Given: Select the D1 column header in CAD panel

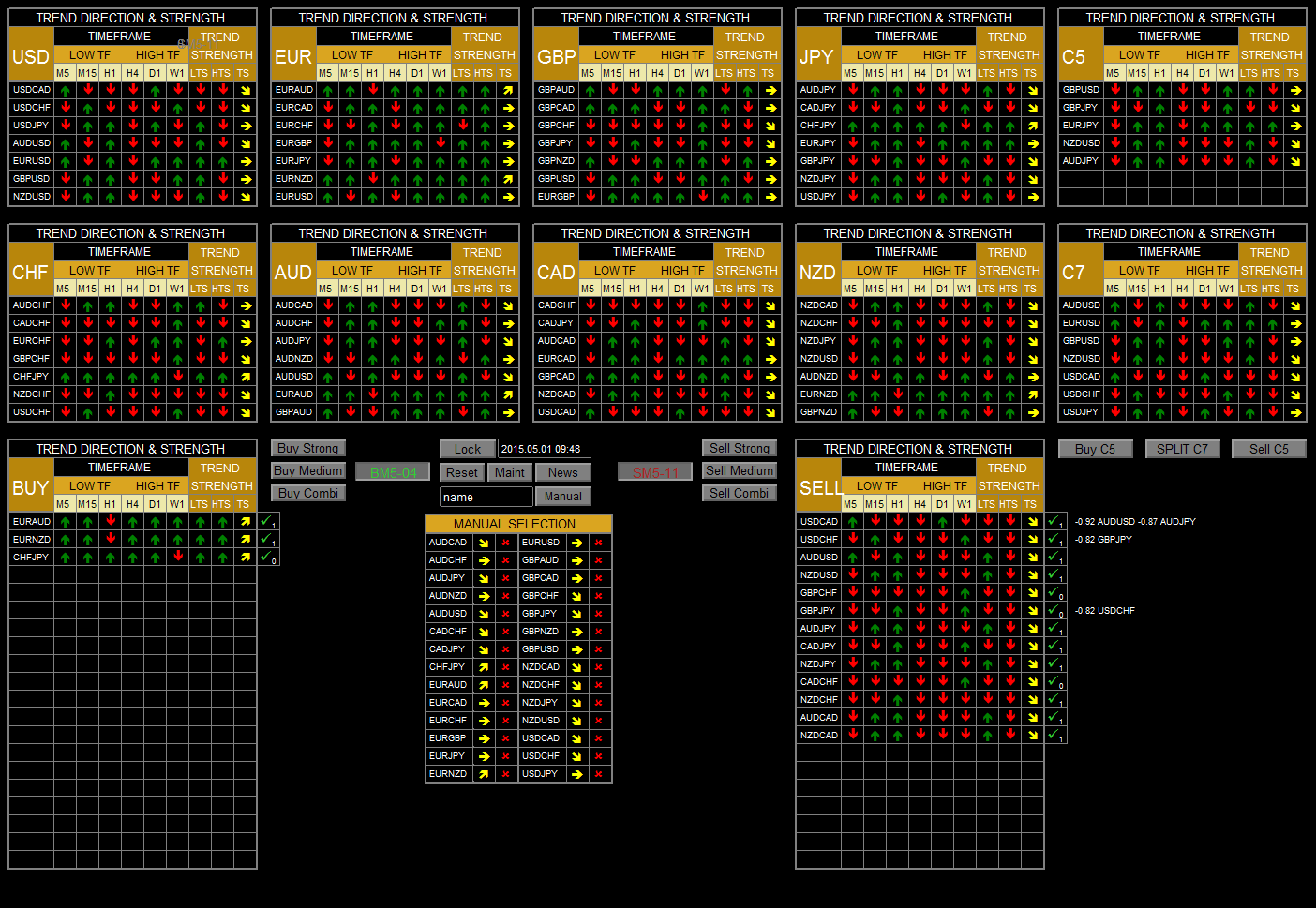Looking at the screenshot, I should [x=680, y=289].
